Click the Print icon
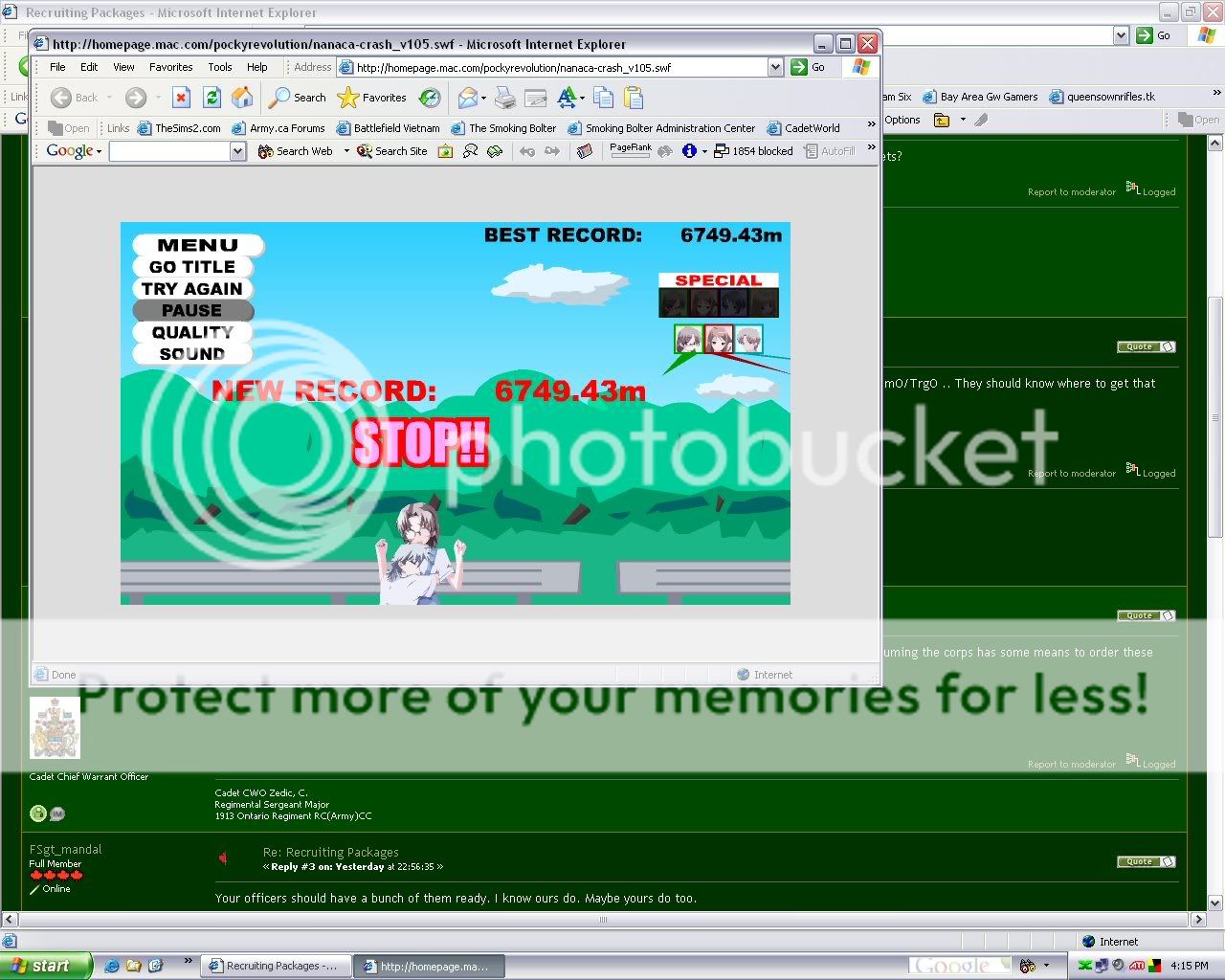The width and height of the screenshot is (1225, 980). coord(505,98)
